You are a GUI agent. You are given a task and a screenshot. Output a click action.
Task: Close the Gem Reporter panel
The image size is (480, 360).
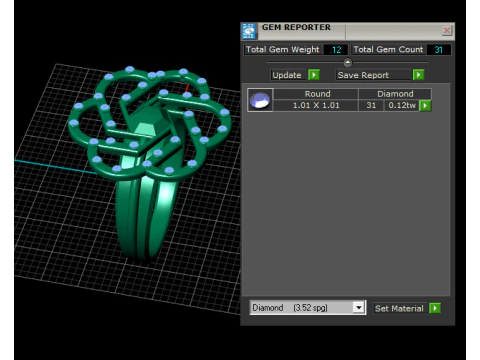[x=447, y=31]
